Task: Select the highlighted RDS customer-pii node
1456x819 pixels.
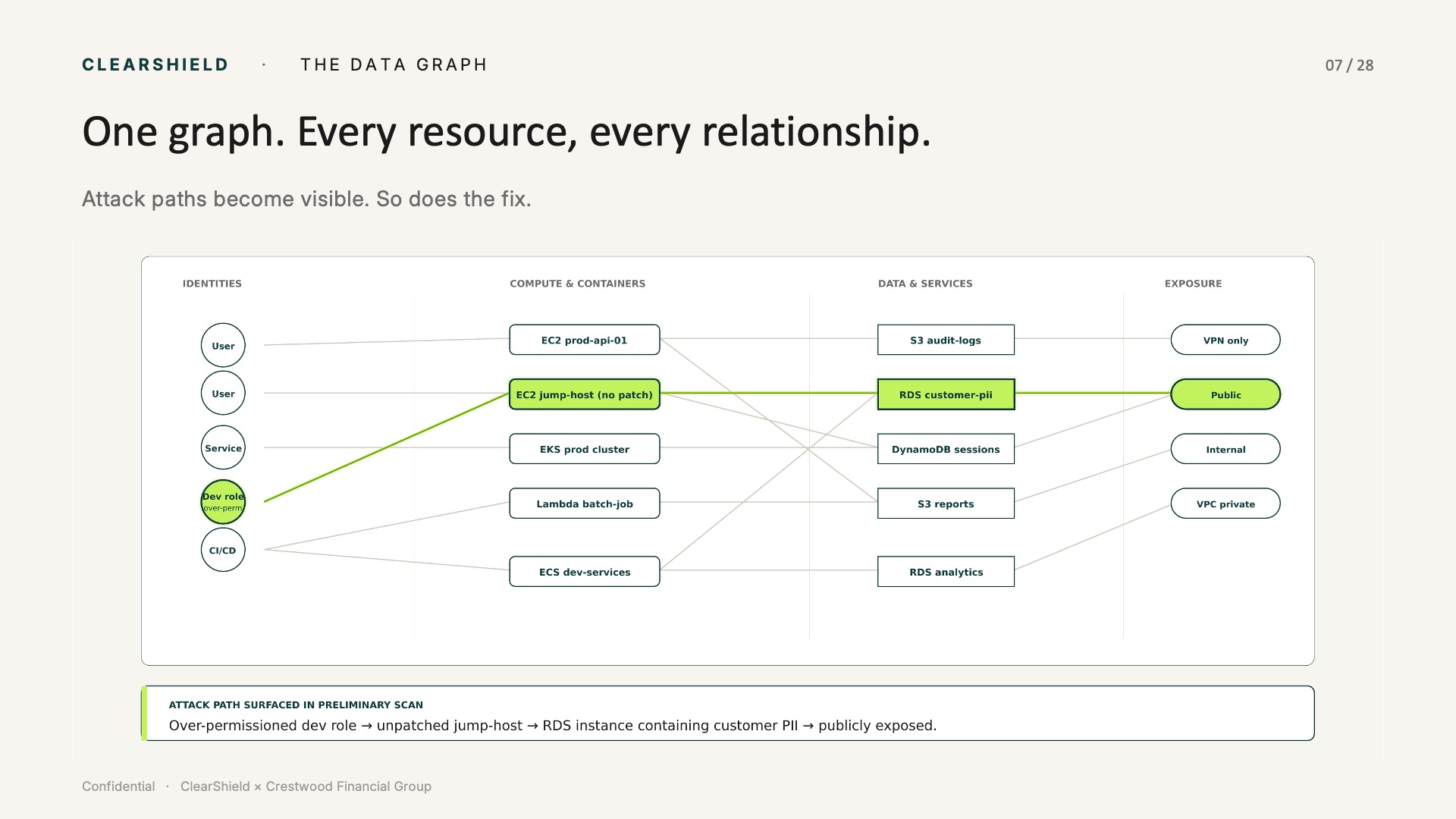Action: point(946,394)
